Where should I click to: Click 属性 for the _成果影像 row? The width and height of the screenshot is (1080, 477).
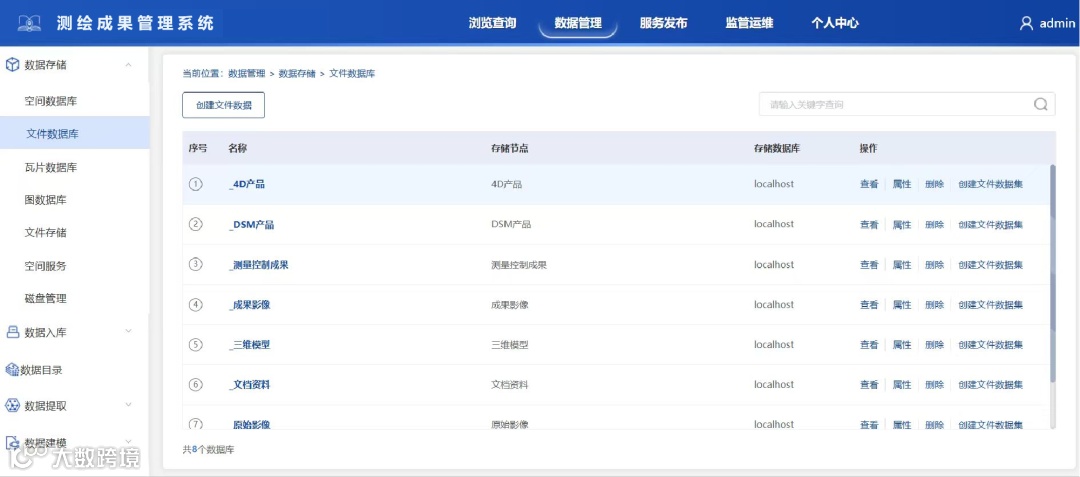[x=902, y=305]
